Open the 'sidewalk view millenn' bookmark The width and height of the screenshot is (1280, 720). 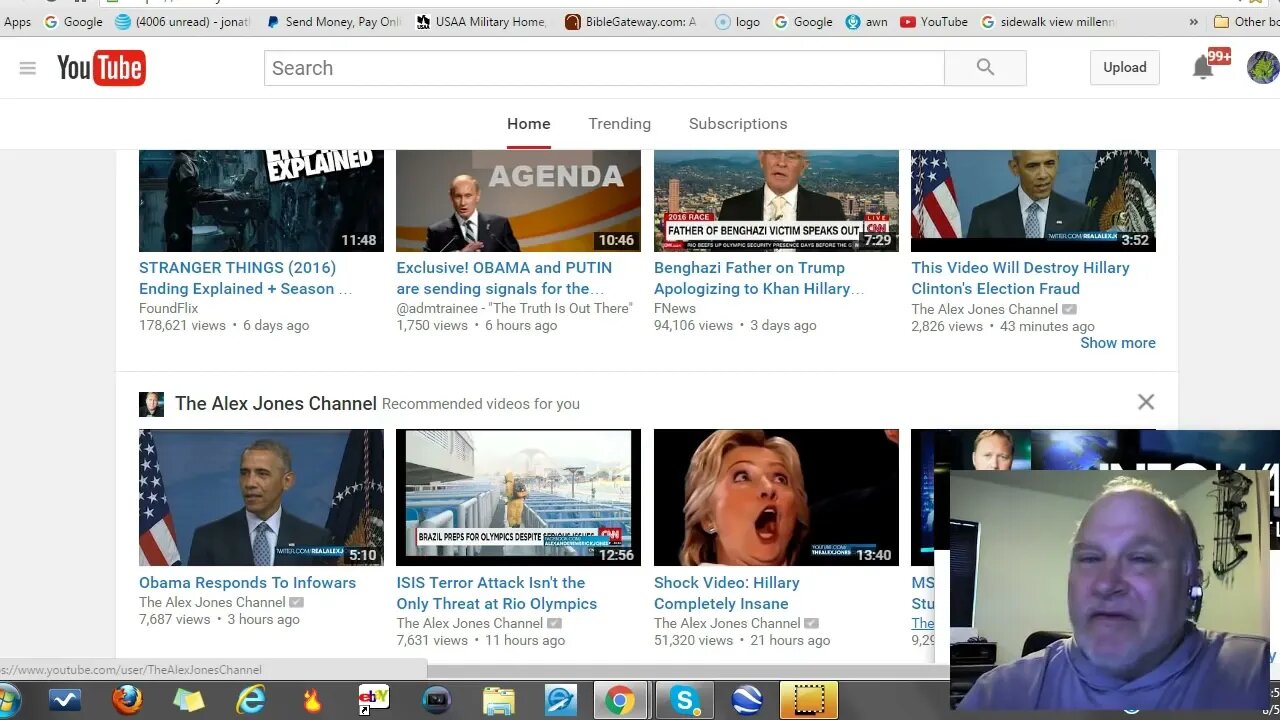1049,21
